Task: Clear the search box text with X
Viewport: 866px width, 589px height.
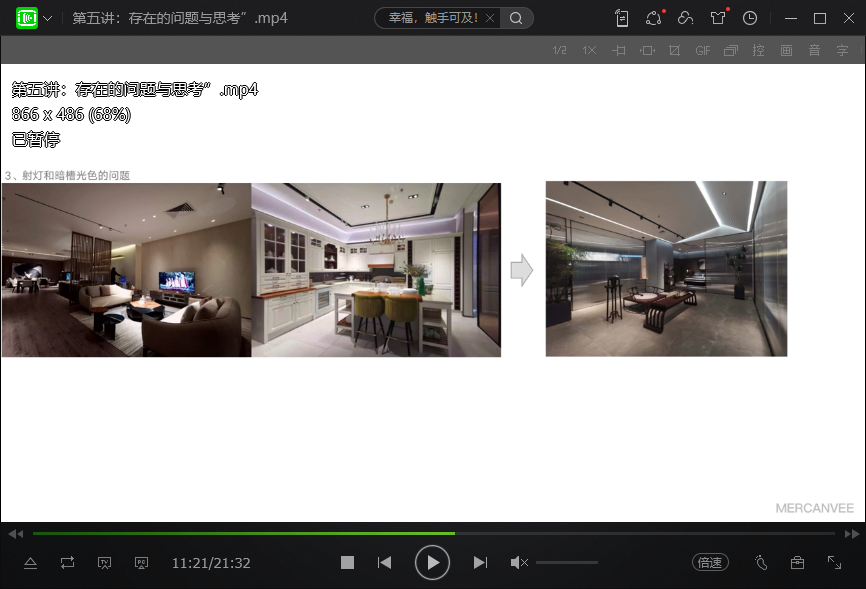Action: [x=490, y=18]
